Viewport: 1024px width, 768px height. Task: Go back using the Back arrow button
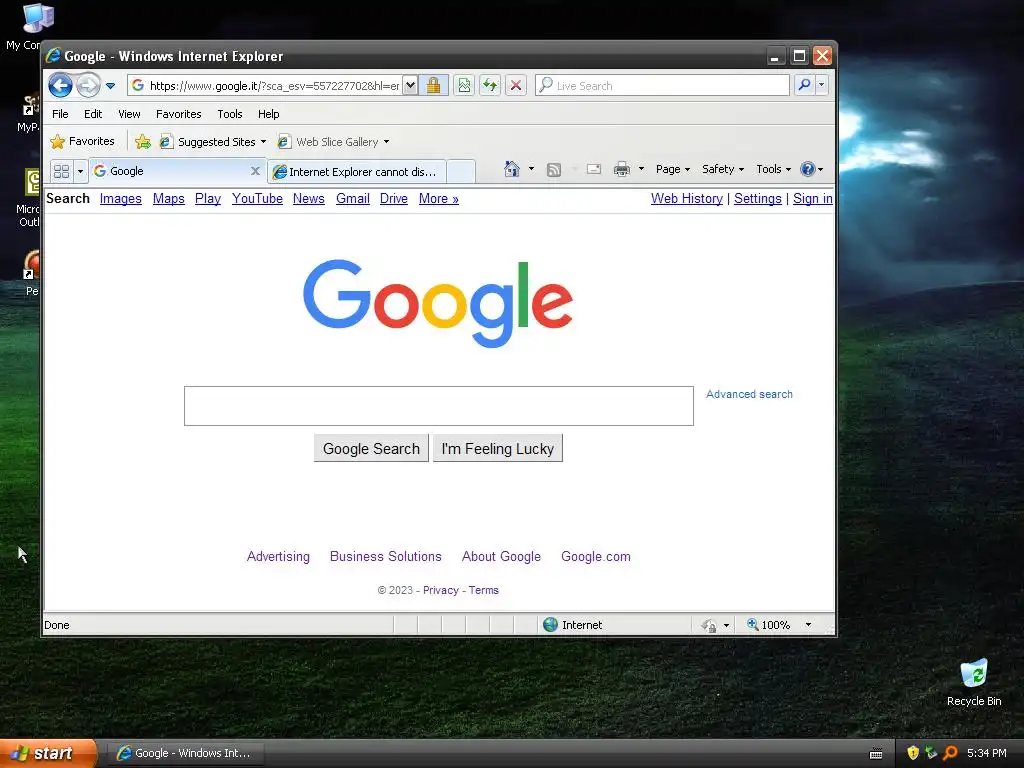[61, 85]
